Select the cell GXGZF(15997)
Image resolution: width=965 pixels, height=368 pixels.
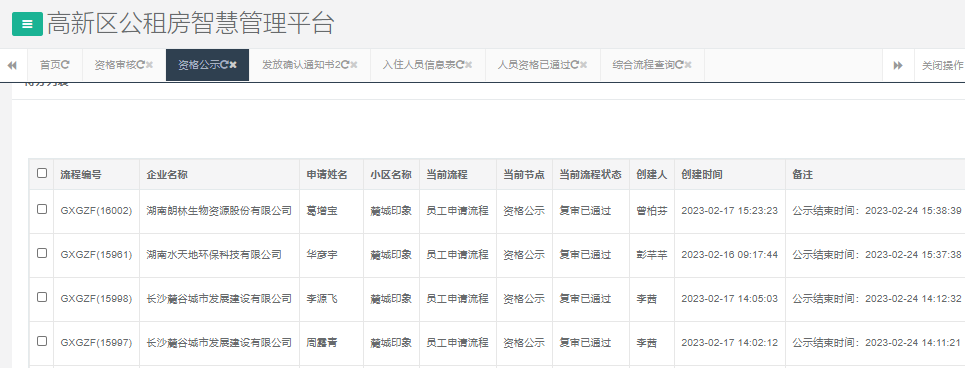(x=96, y=342)
